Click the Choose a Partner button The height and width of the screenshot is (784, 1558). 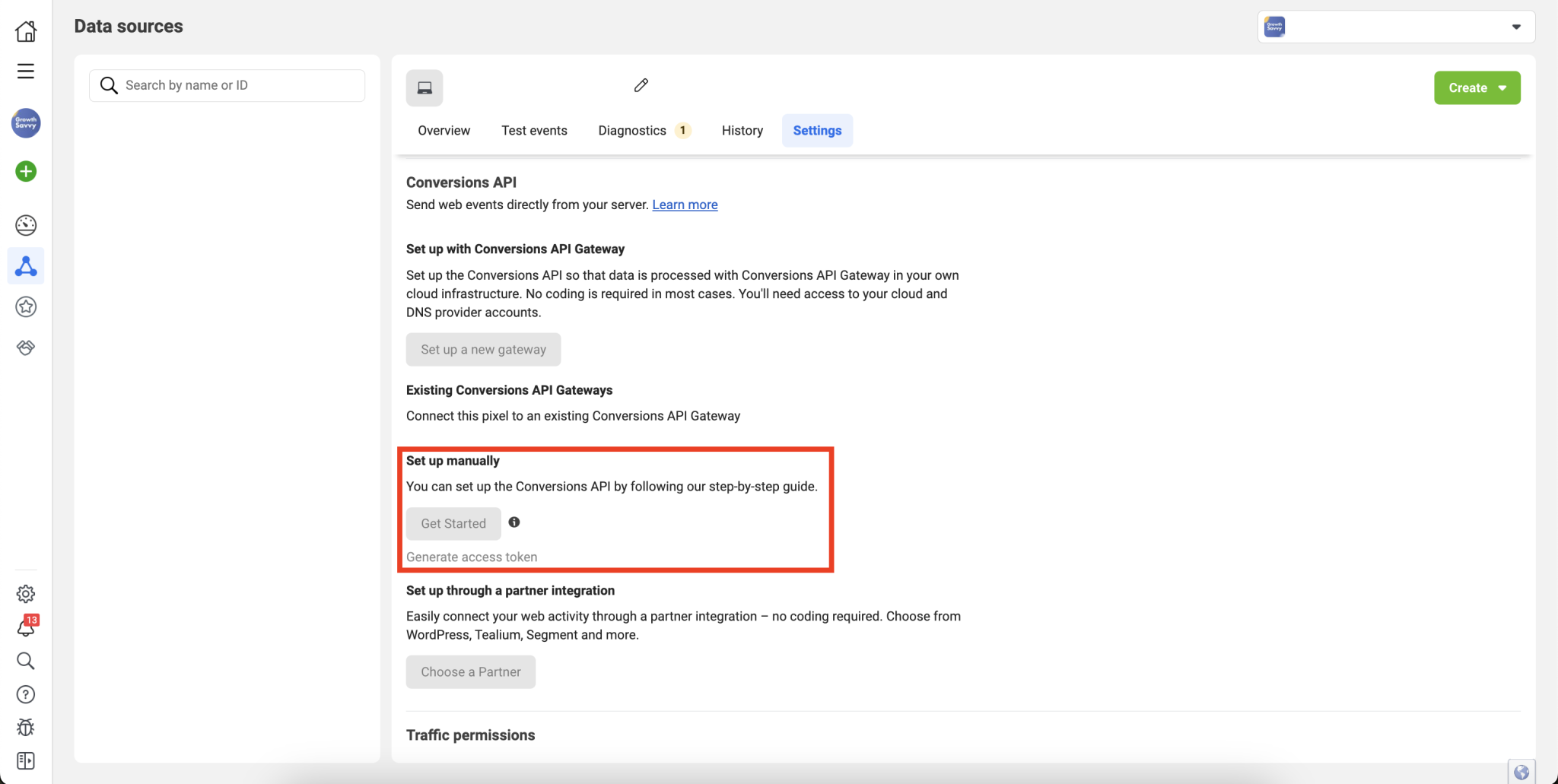[470, 671]
